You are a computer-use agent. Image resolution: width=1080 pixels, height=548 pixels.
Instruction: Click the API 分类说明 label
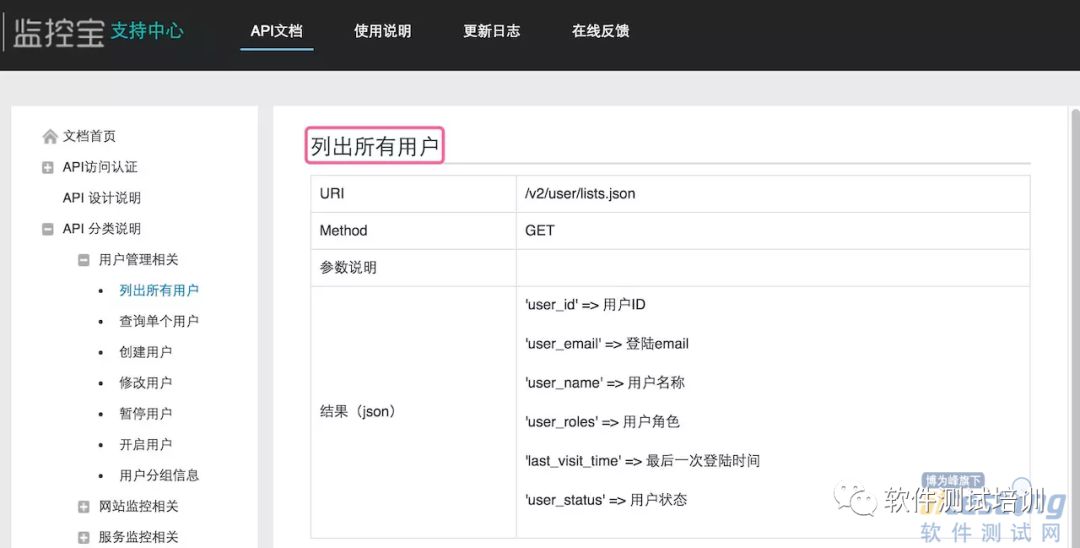(x=101, y=229)
